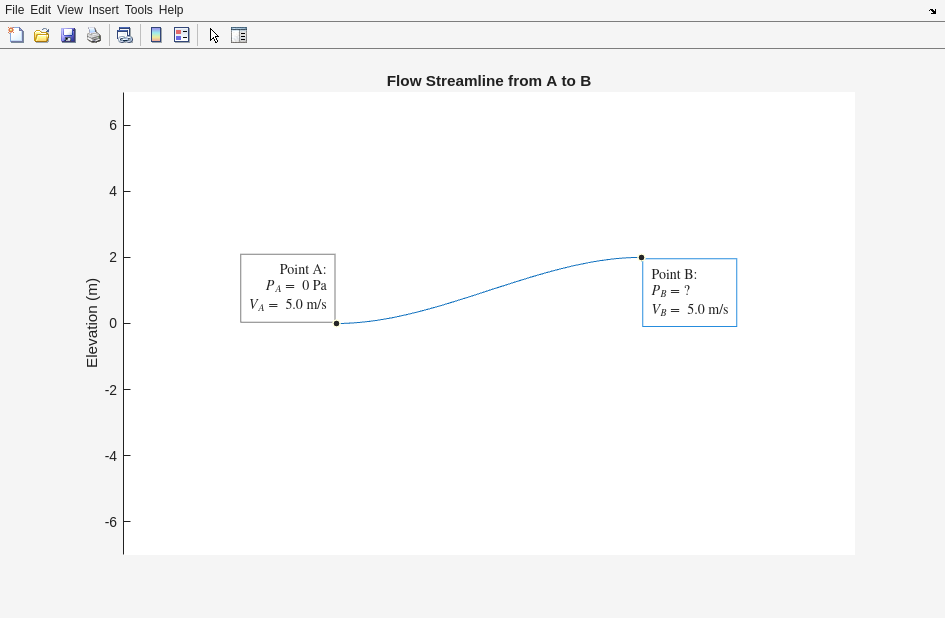This screenshot has height=618, width=945.
Task: Print the figure using the printer icon
Action: (x=94, y=35)
